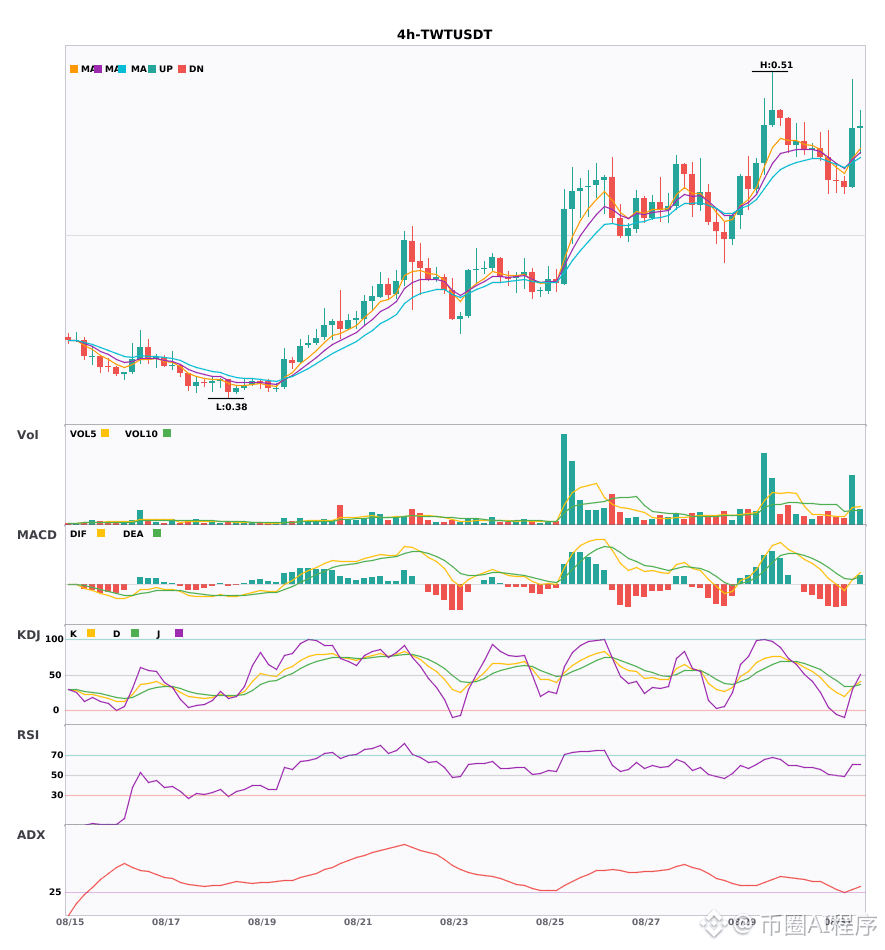Select the purple J line swatch
Viewport: 885px width, 950px height.
tap(179, 633)
